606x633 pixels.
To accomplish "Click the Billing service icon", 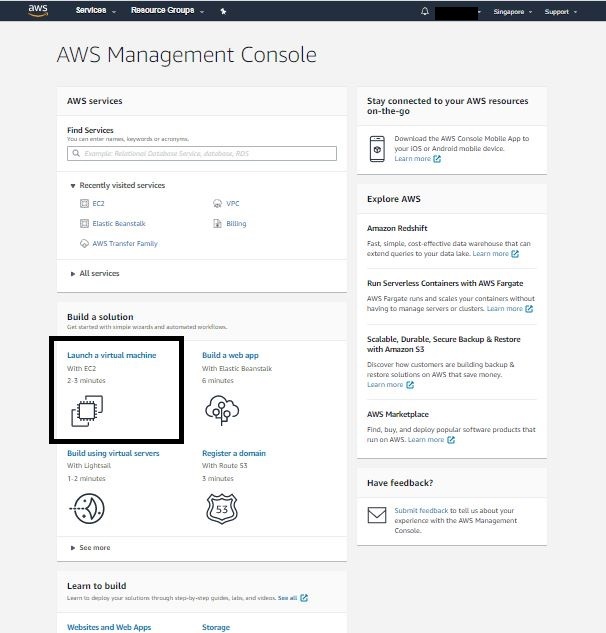I will (x=217, y=224).
